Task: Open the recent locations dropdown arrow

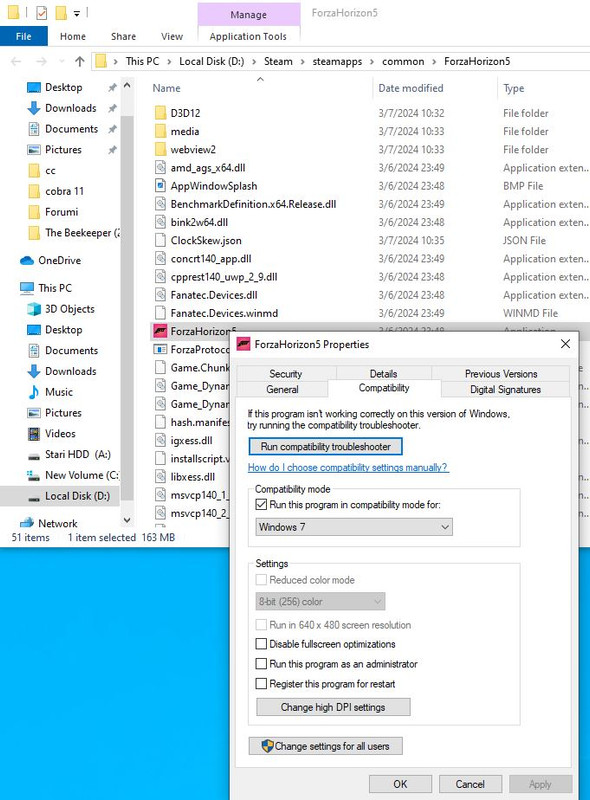Action: [x=62, y=62]
